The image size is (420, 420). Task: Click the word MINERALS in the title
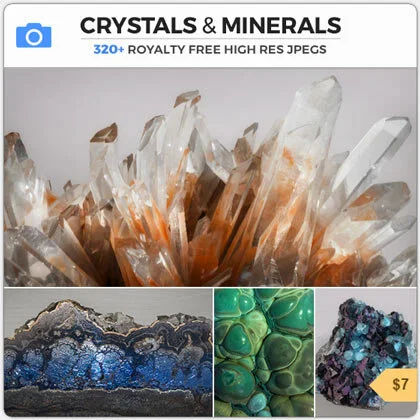pyautogui.click(x=281, y=26)
